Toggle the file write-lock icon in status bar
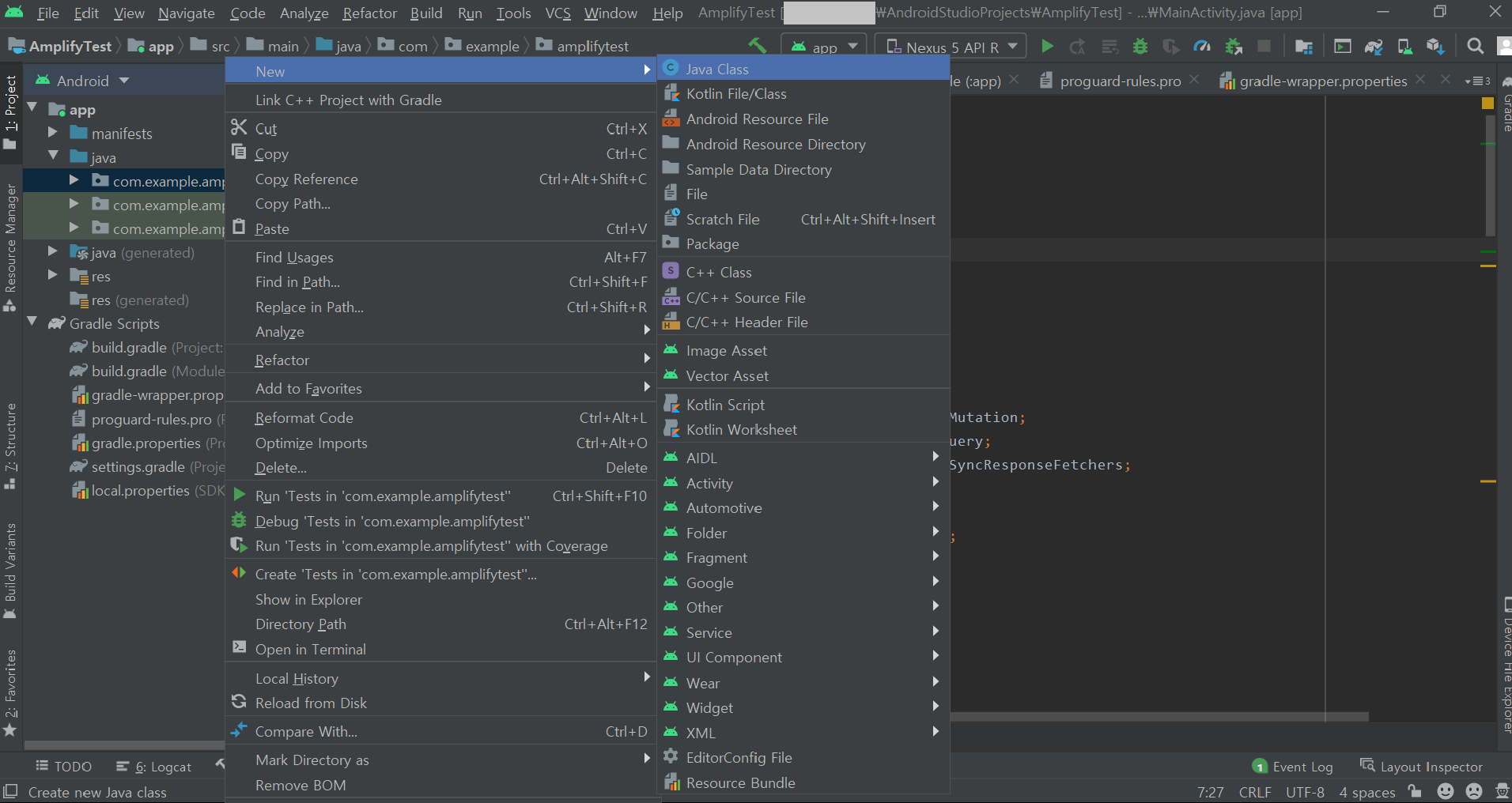Image resolution: width=1512 pixels, height=803 pixels. [x=1415, y=791]
